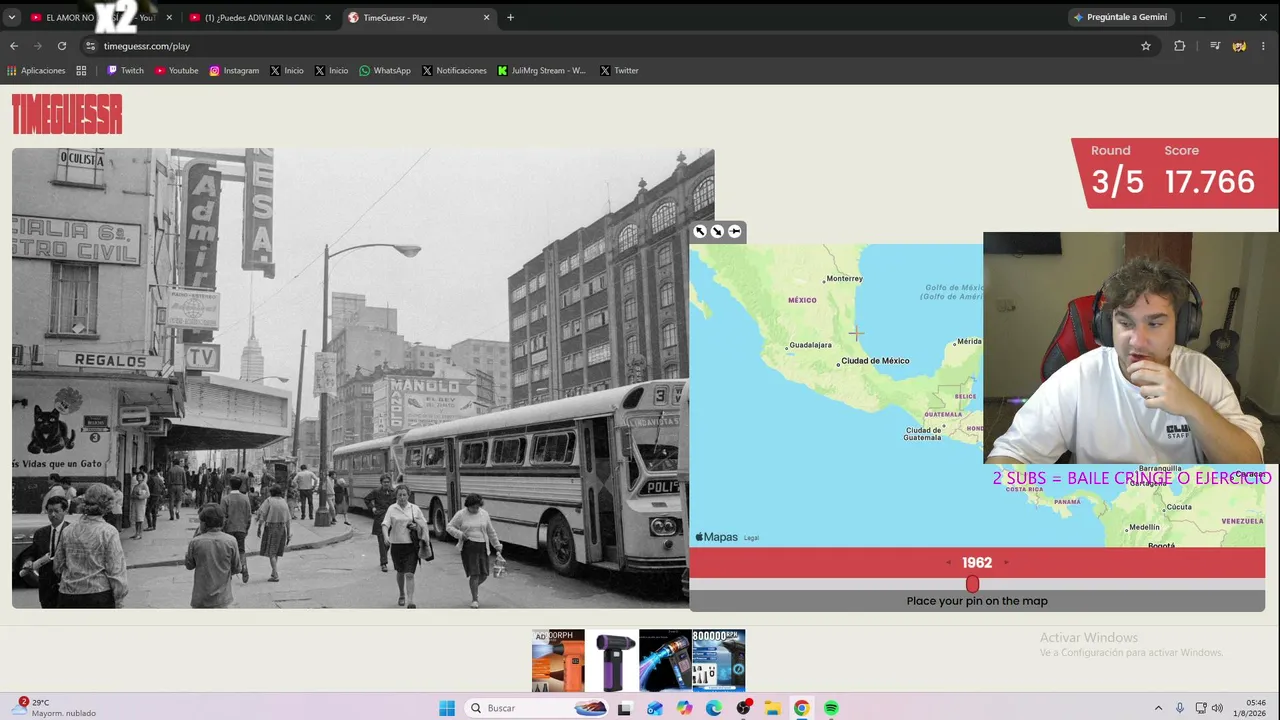
Task: Click the taskbar Buscar search box
Action: [538, 708]
